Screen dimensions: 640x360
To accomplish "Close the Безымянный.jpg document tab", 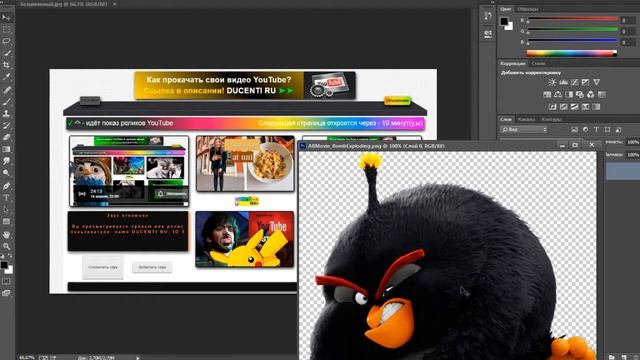I will click(x=114, y=4).
